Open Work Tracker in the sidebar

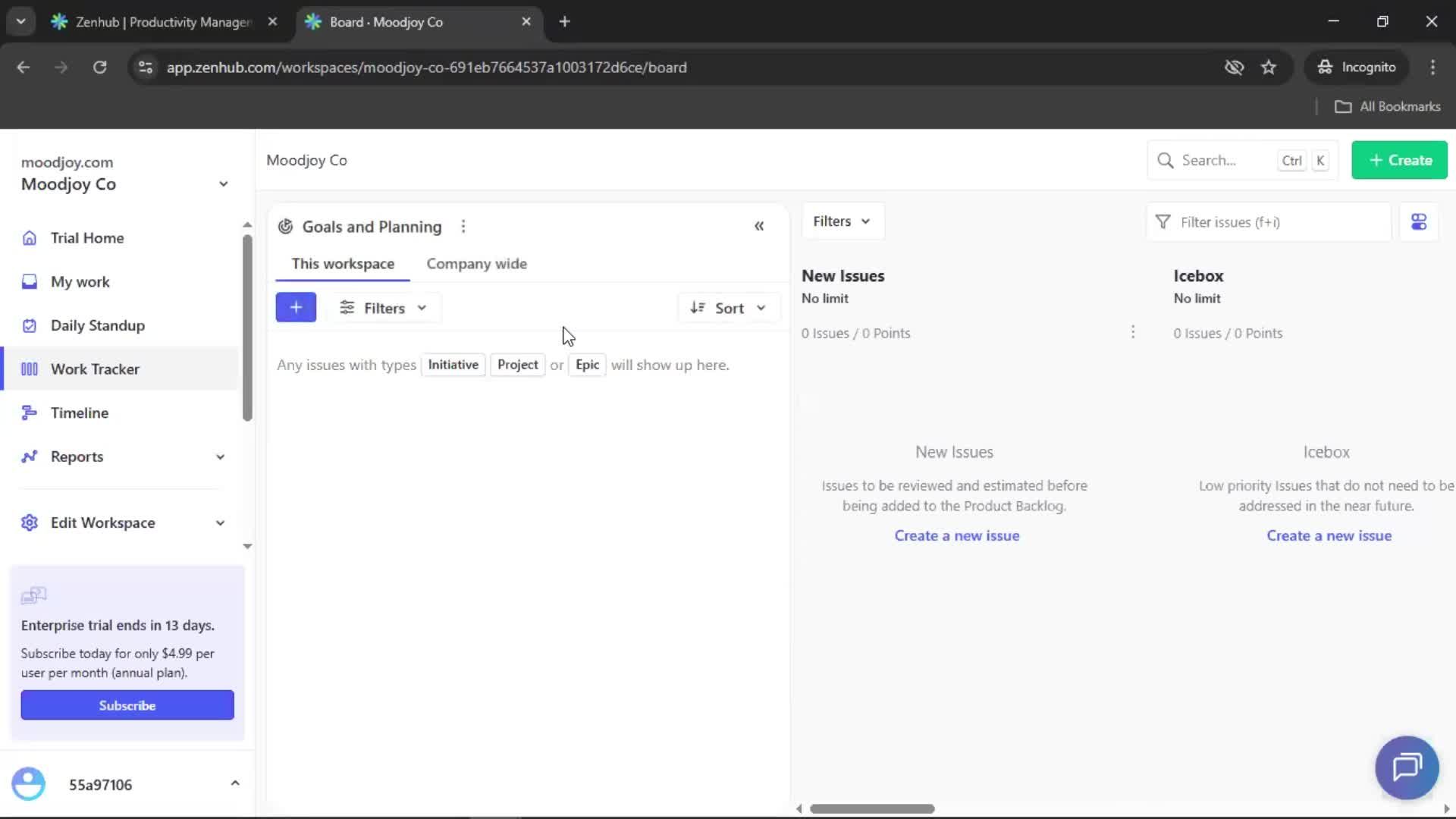pos(93,369)
